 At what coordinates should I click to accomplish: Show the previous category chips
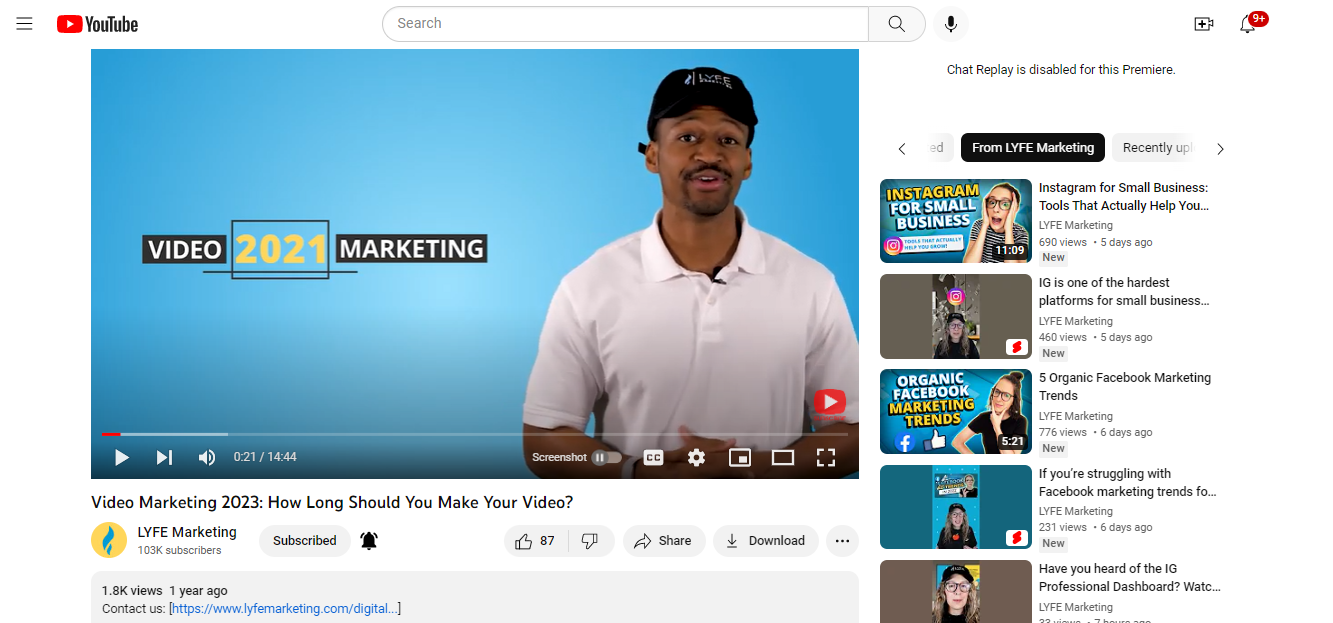[902, 148]
